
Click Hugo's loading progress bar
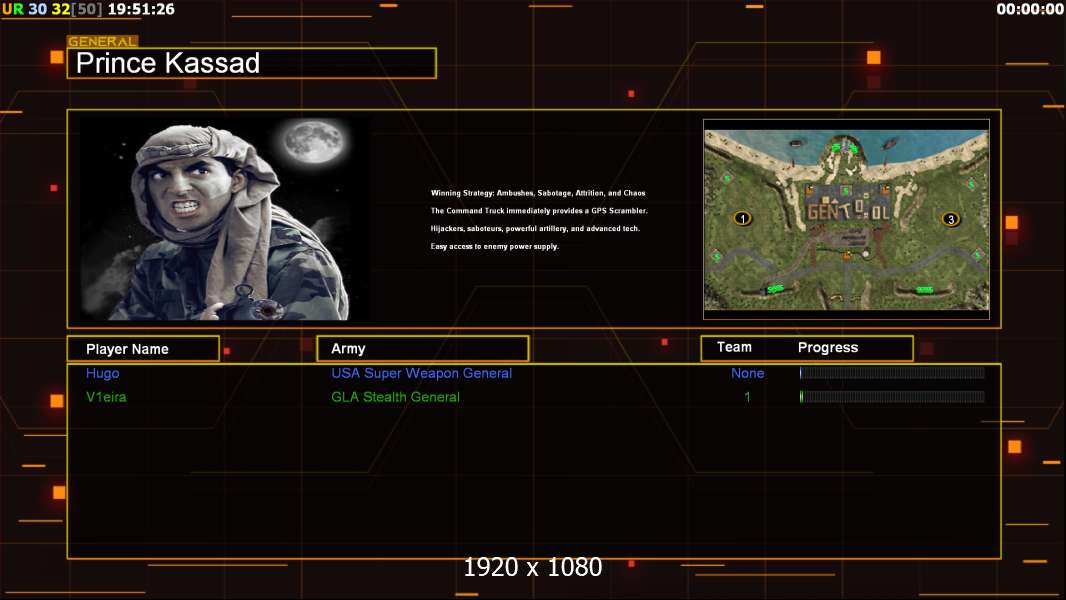(x=892, y=372)
